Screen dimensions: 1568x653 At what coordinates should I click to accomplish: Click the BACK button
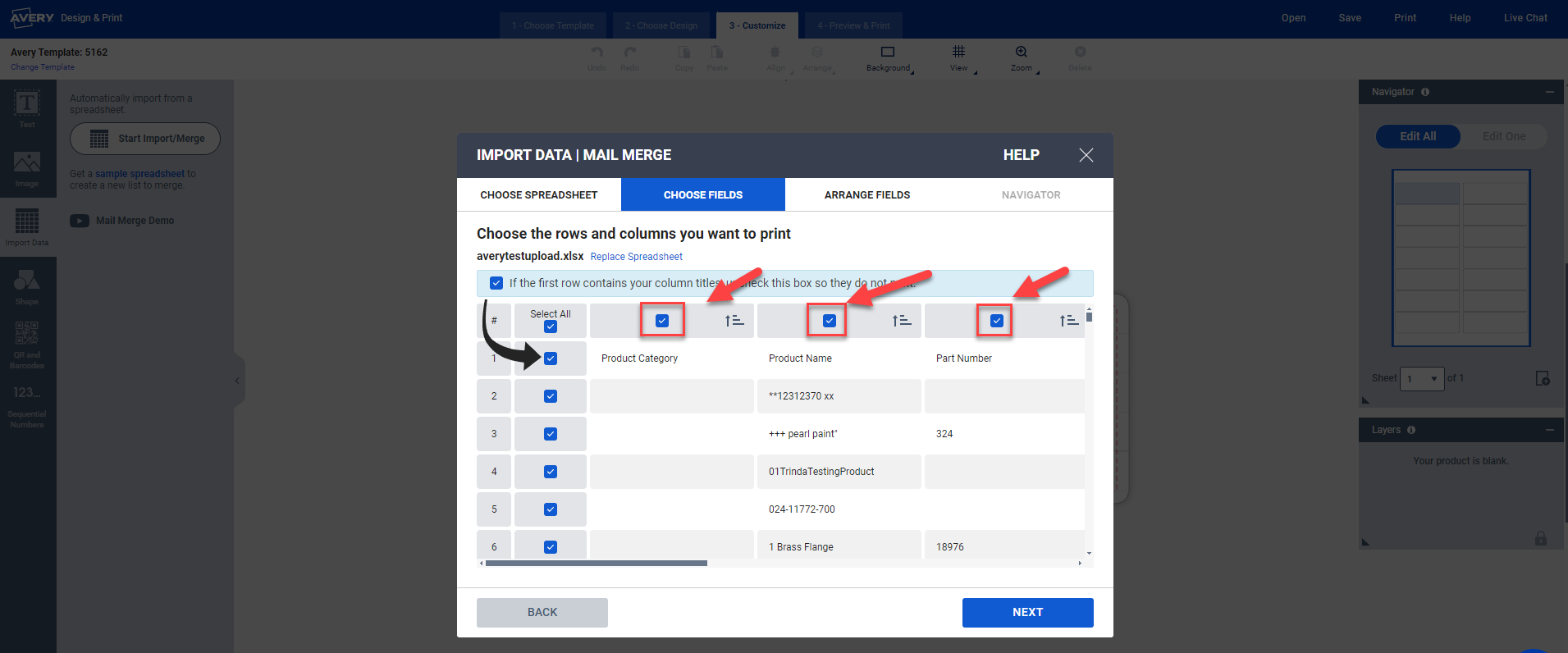point(542,613)
